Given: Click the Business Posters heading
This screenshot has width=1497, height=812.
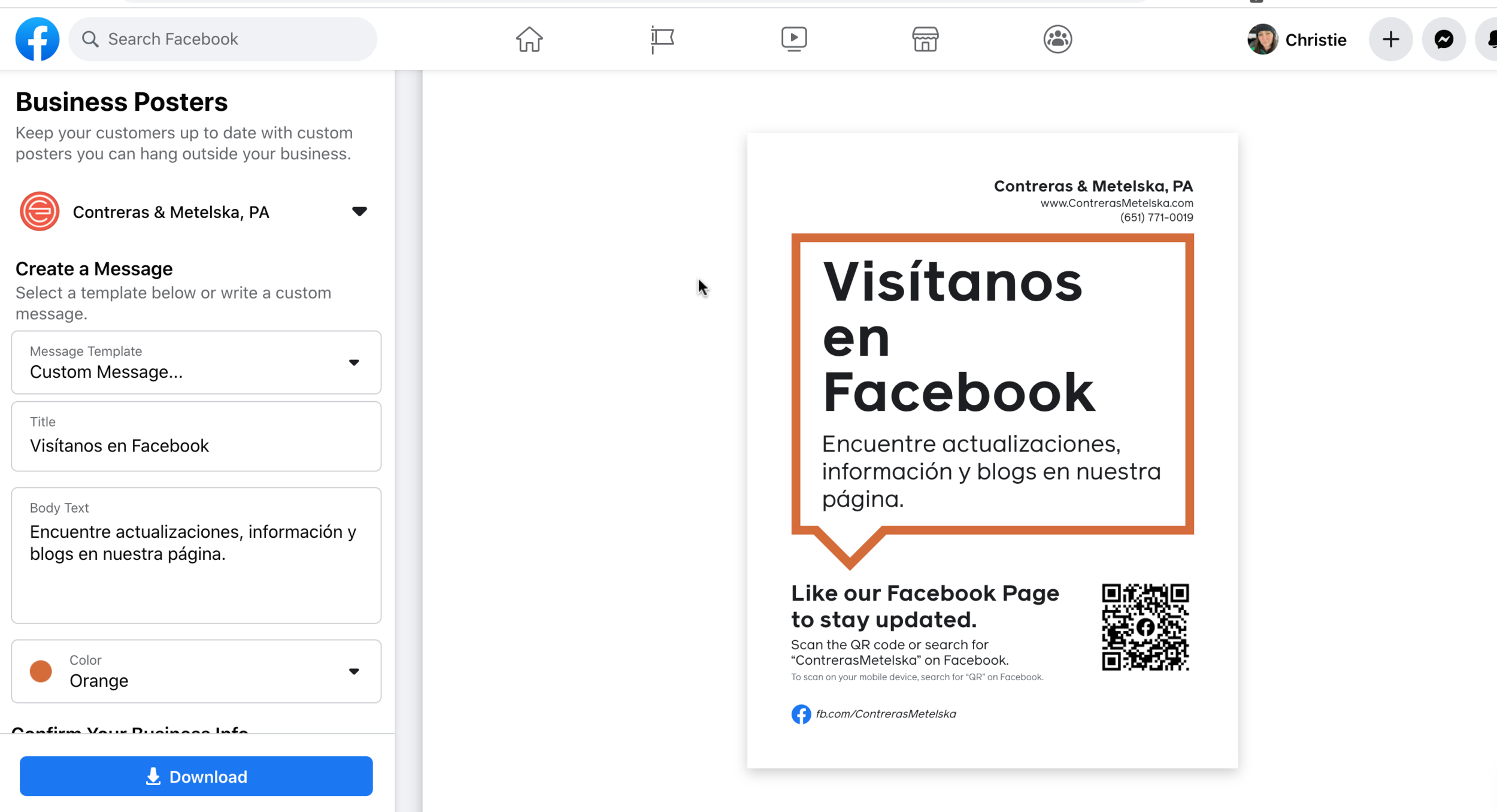Looking at the screenshot, I should pyautogui.click(x=122, y=102).
